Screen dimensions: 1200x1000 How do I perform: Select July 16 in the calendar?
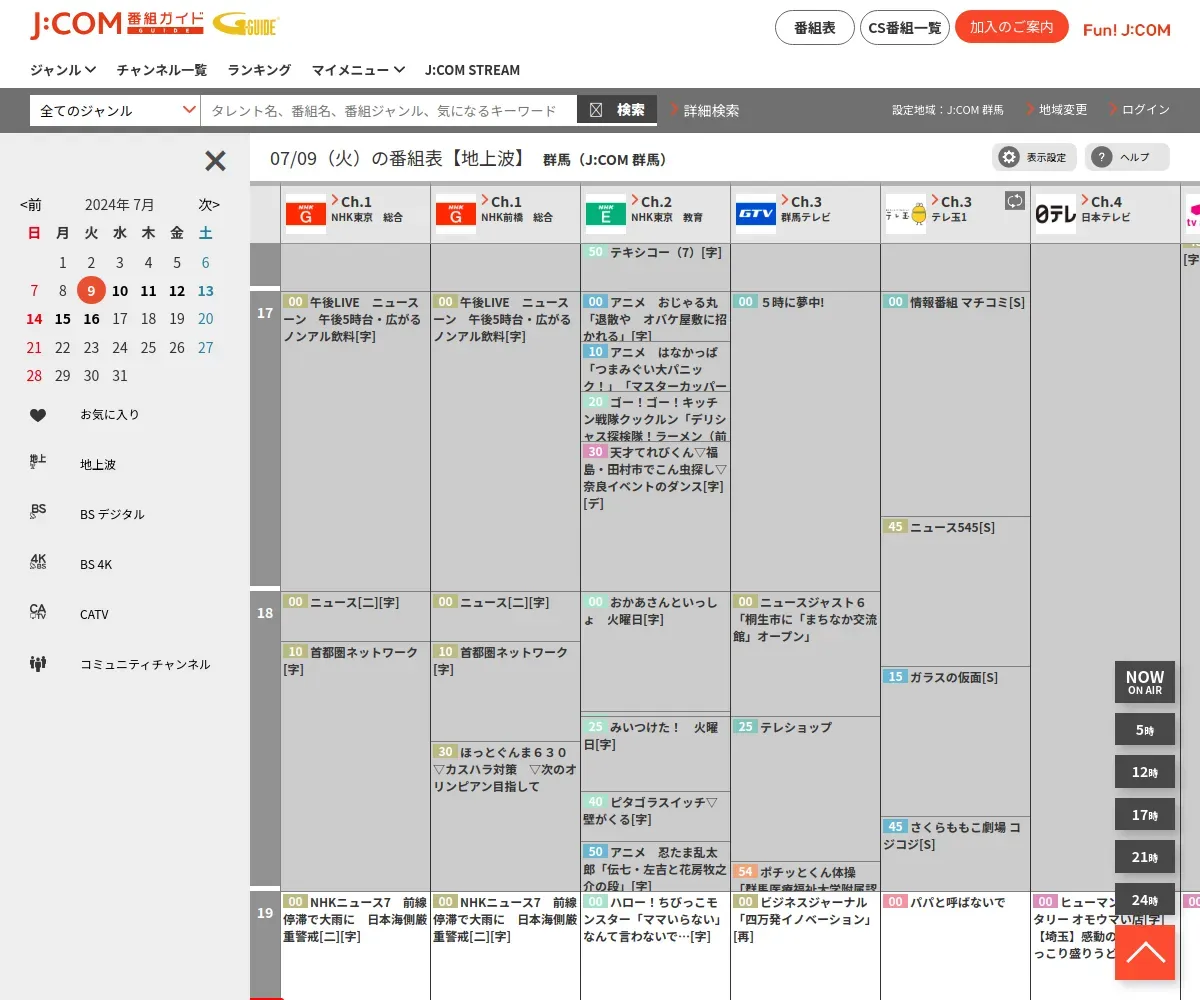point(91,319)
